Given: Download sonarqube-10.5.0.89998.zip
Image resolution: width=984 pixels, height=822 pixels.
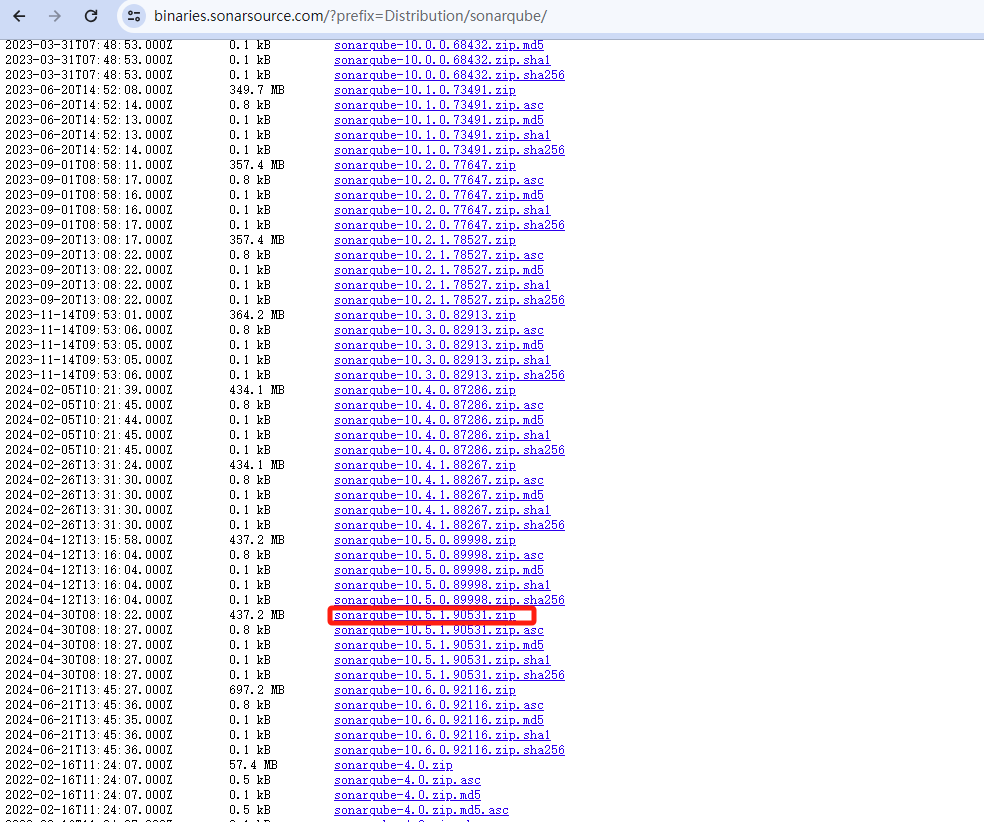Looking at the screenshot, I should tap(425, 540).
